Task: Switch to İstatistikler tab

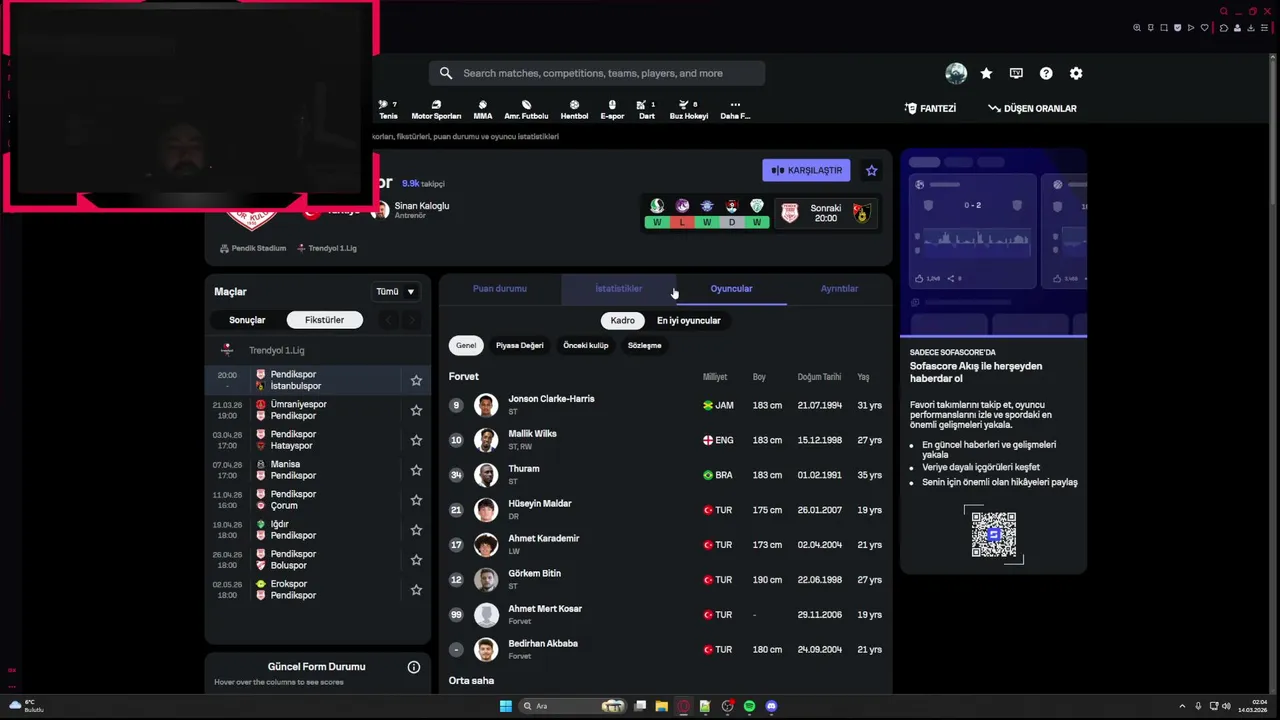Action: point(619,288)
